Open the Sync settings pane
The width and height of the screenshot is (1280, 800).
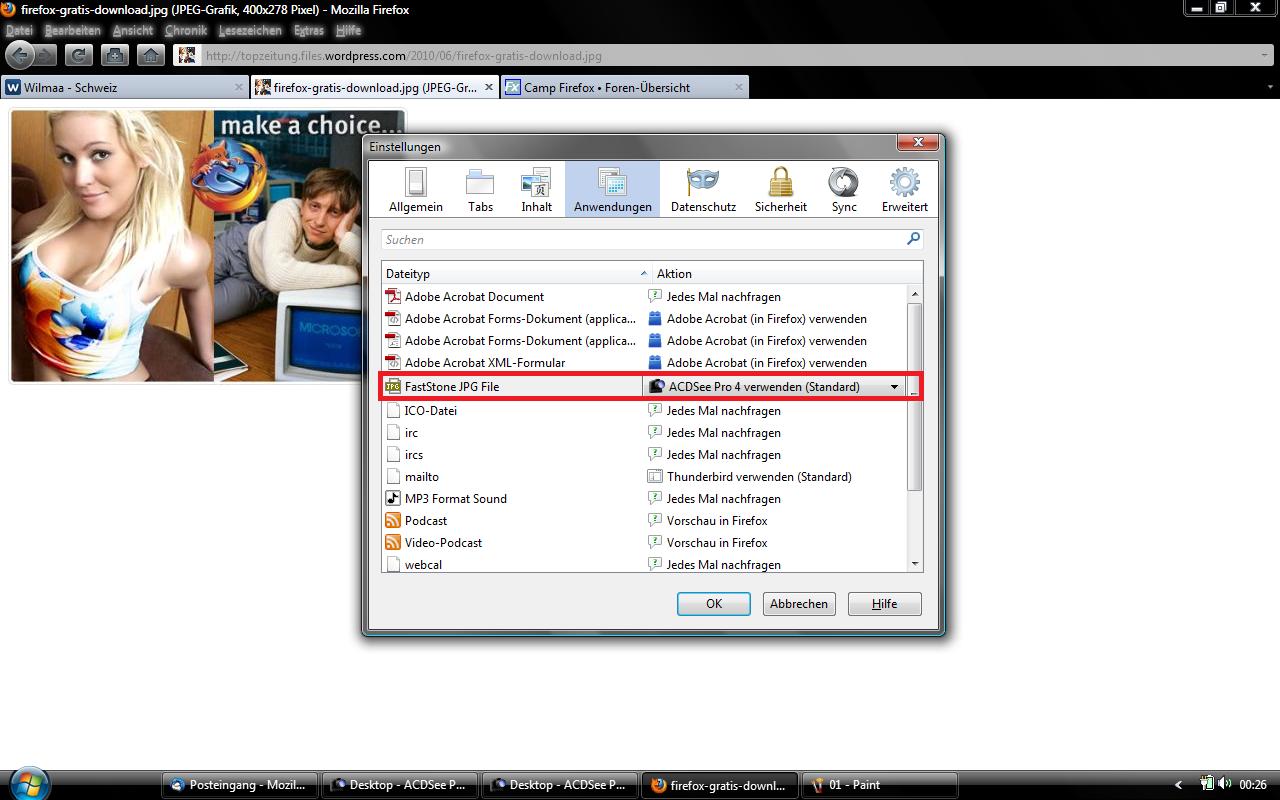[x=844, y=189]
